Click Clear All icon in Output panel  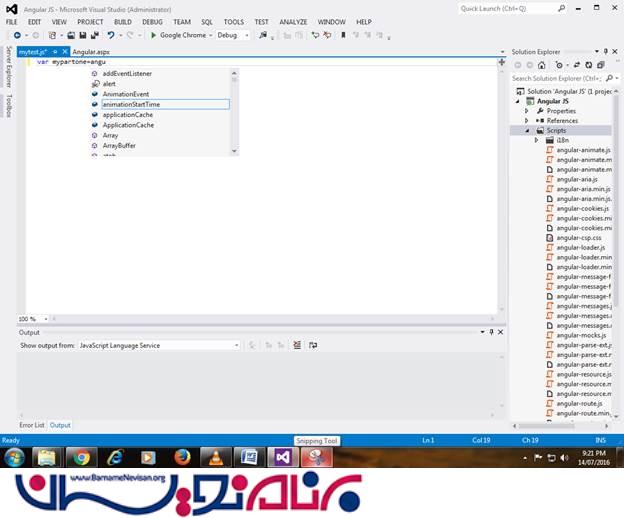(297, 345)
